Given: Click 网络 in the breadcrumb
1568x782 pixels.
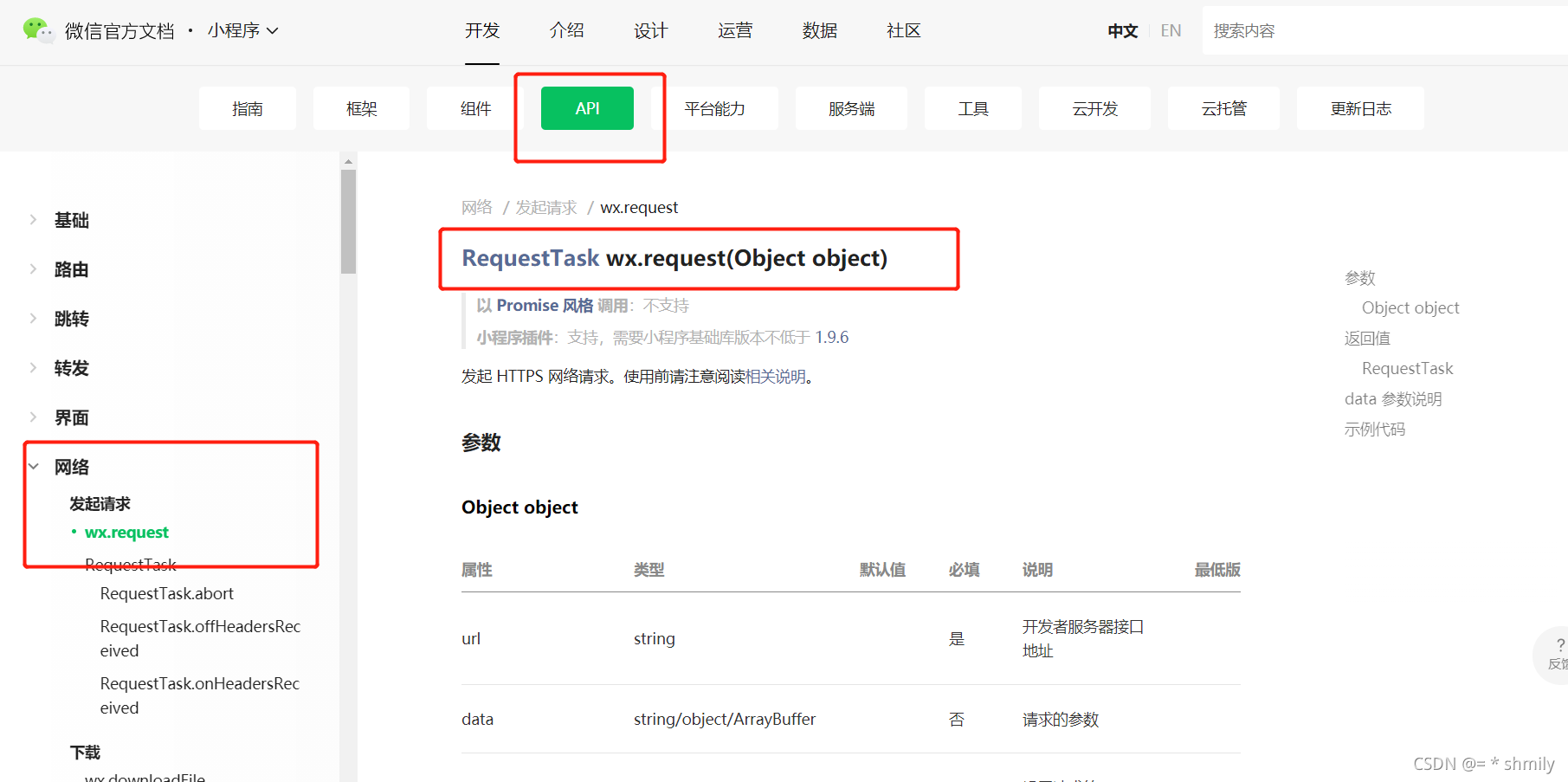Looking at the screenshot, I should 477,207.
